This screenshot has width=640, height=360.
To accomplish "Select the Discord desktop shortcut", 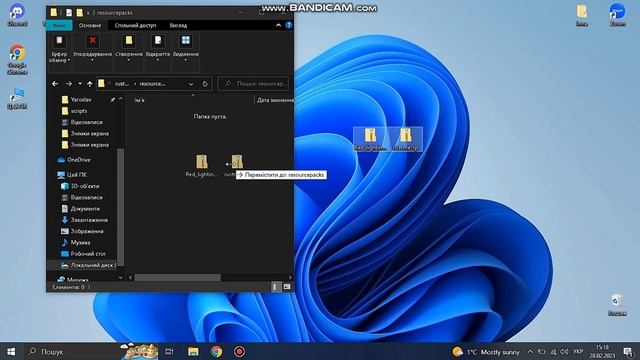I will [17, 15].
